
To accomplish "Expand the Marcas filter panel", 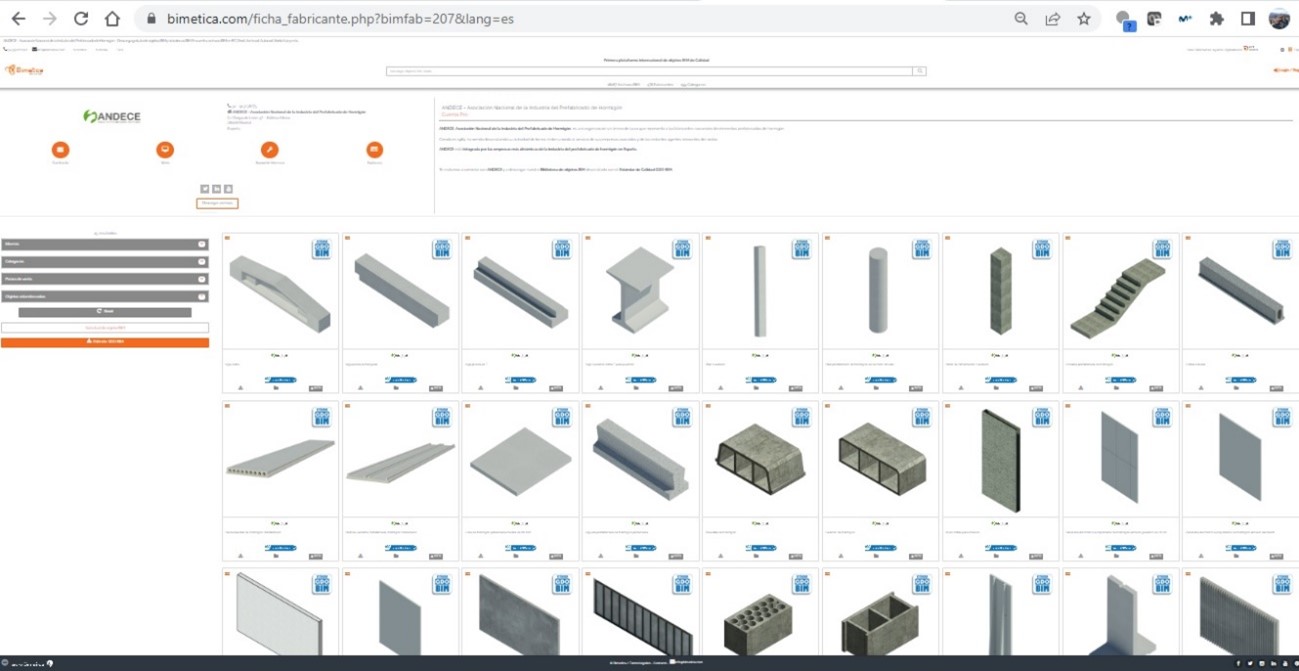I will click(105, 244).
